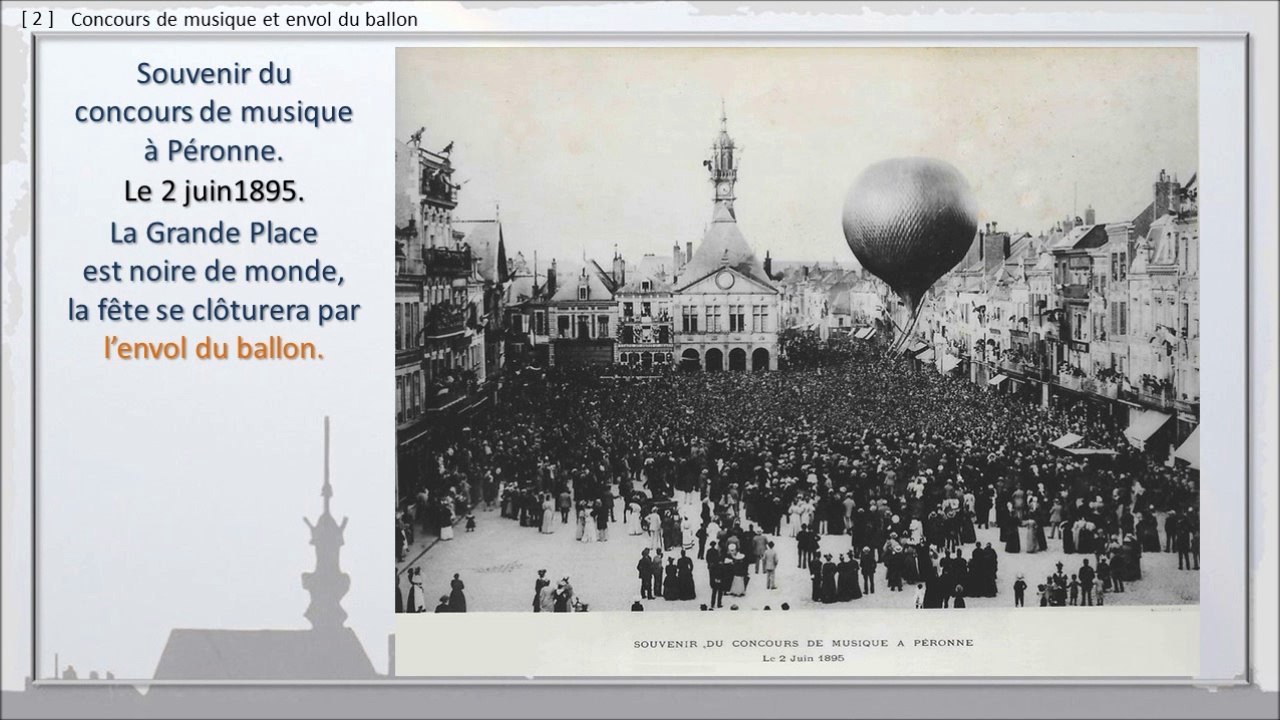The height and width of the screenshot is (720, 1280).
Task: Click the heading line "Souvenir du"
Action: click(214, 74)
